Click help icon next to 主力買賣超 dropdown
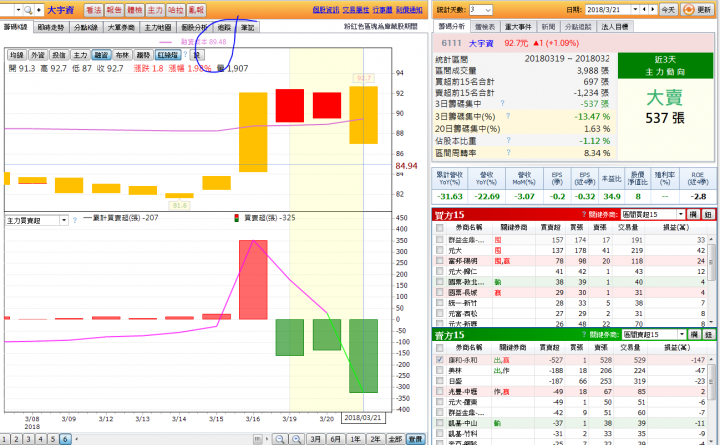Viewport: 720px width, 445px height. 75,220
